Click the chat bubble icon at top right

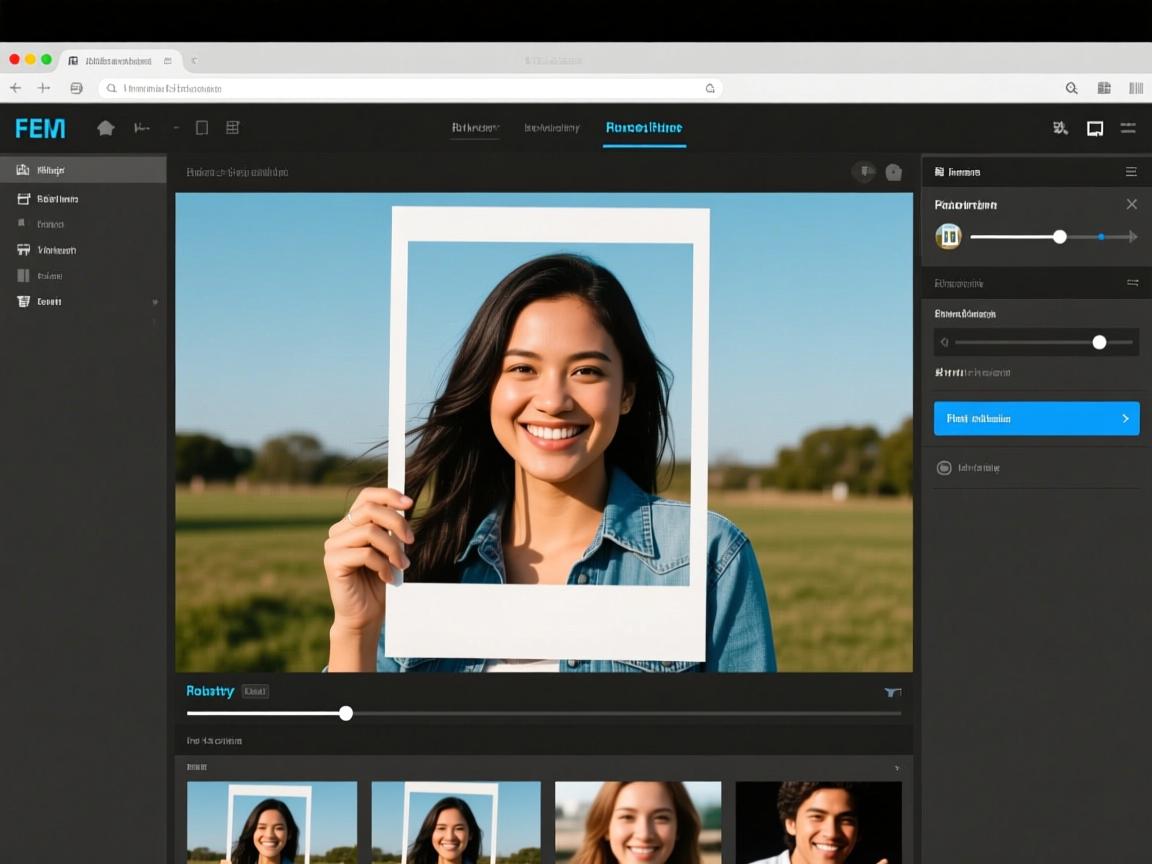[x=1095, y=128]
